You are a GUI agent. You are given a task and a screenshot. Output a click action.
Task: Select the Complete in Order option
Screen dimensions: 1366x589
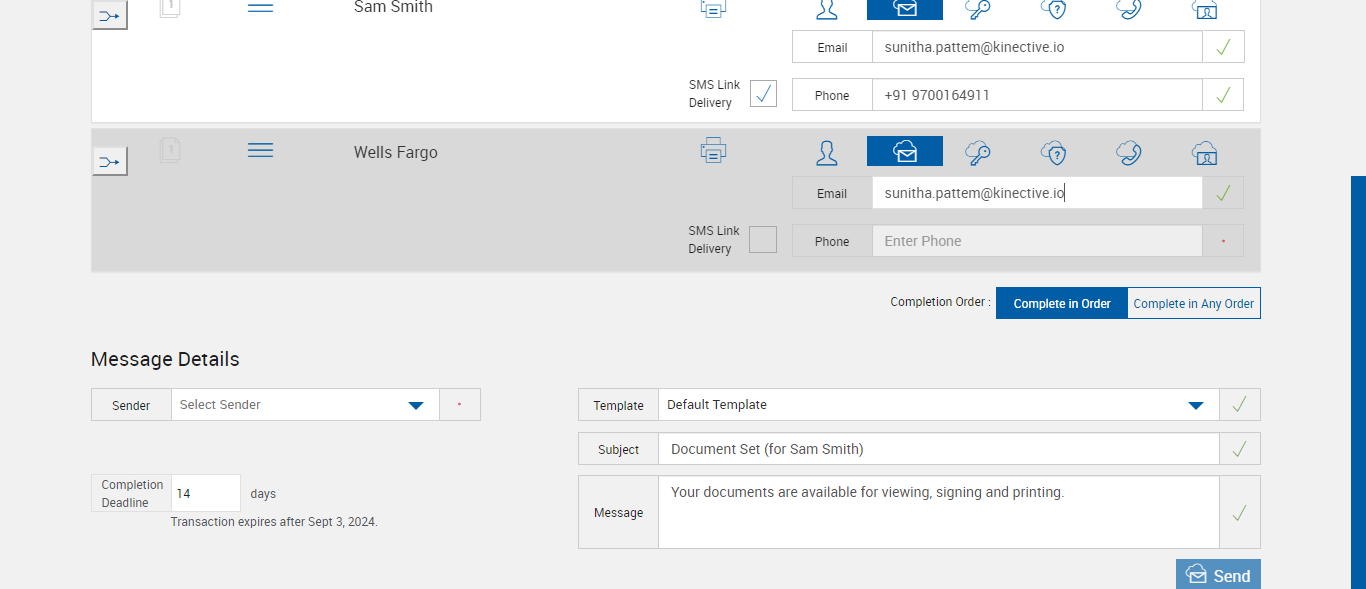1061,304
